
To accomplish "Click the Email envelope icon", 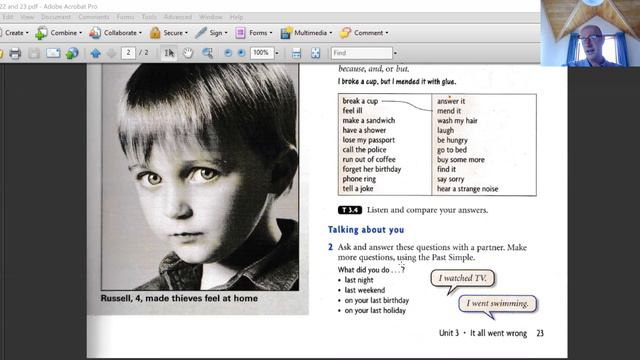I will pos(53,53).
